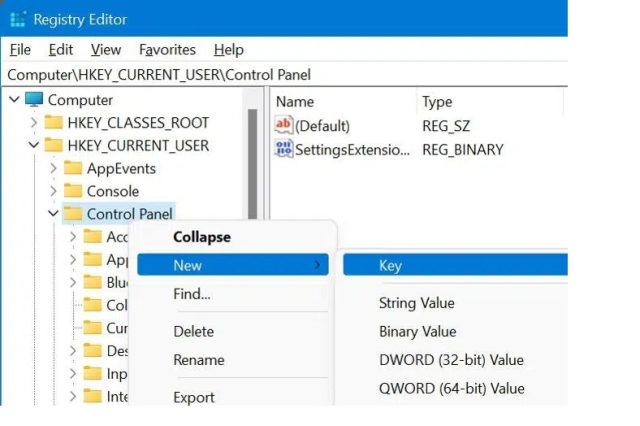
Task: Click the Type column header
Action: (x=437, y=102)
